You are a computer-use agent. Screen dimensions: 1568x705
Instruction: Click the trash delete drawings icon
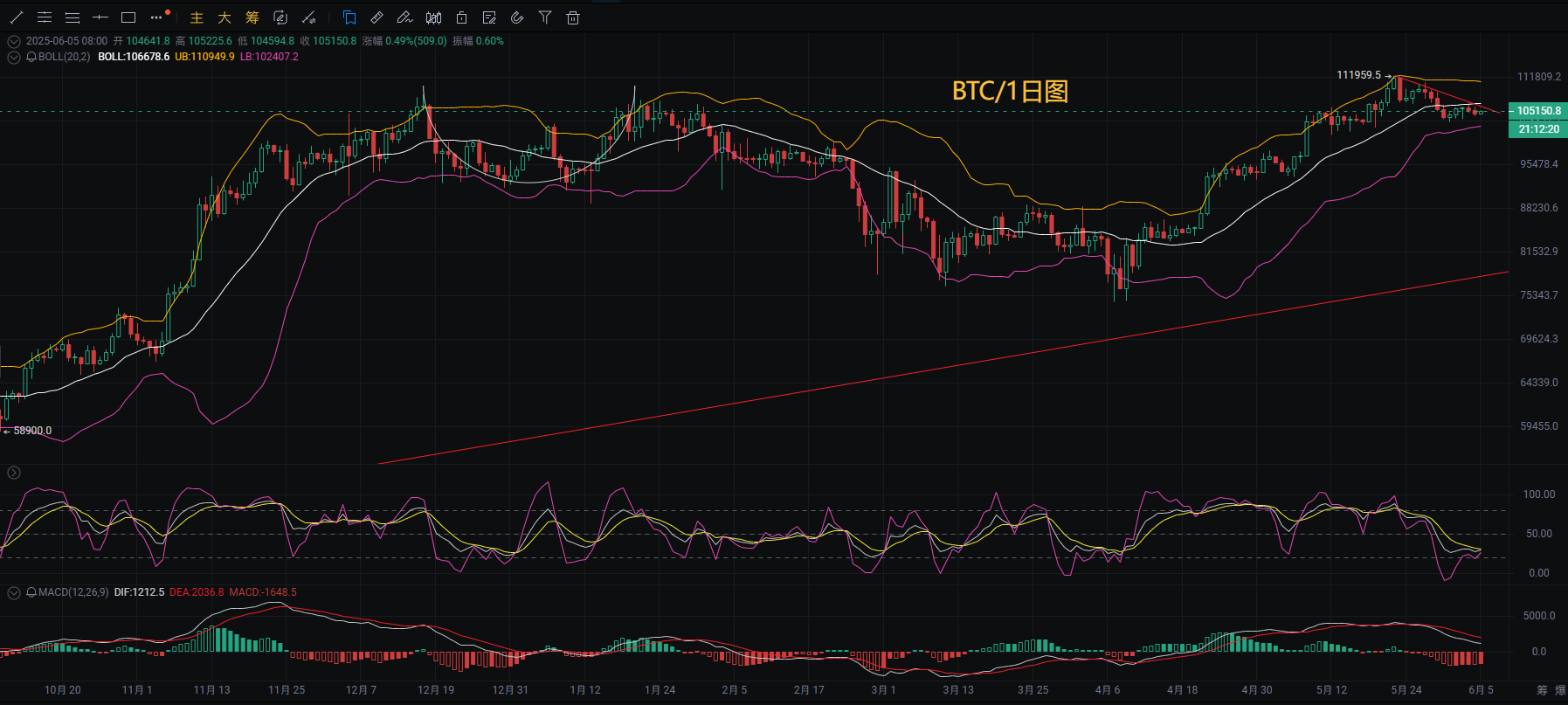click(x=573, y=17)
